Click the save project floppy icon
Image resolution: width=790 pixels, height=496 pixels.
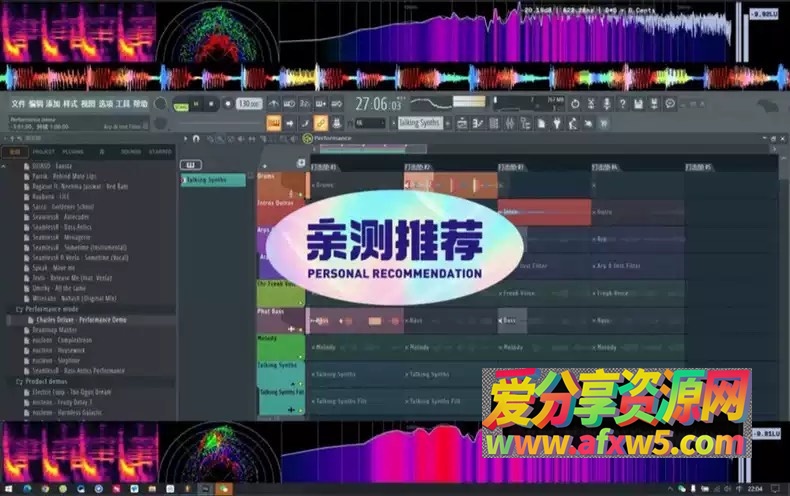tap(638, 104)
